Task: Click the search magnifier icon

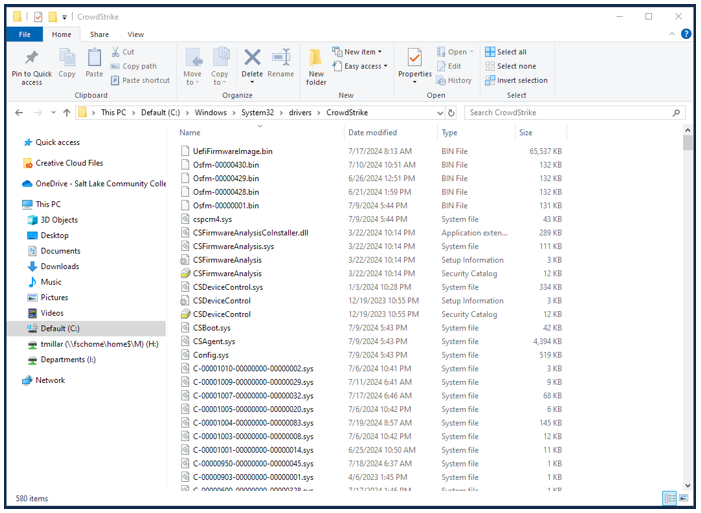Action: [676, 113]
